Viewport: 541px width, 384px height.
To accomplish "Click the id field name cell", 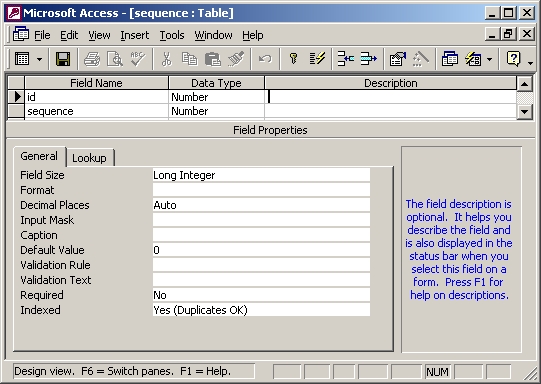I will pyautogui.click(x=96, y=97).
